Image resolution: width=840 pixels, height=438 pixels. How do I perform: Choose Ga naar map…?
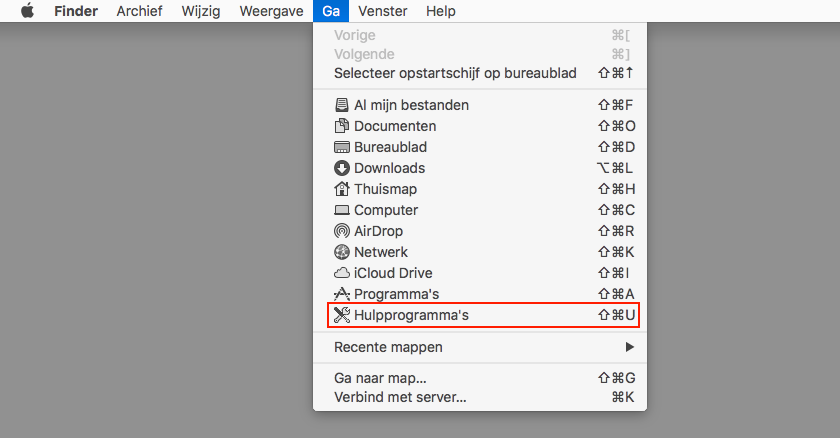[480, 378]
